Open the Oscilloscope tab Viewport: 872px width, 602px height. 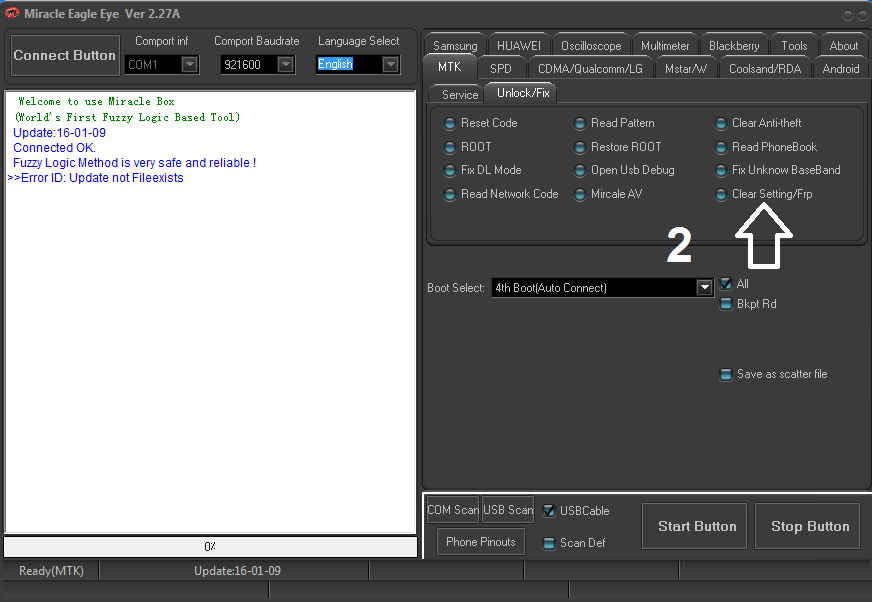pyautogui.click(x=591, y=46)
